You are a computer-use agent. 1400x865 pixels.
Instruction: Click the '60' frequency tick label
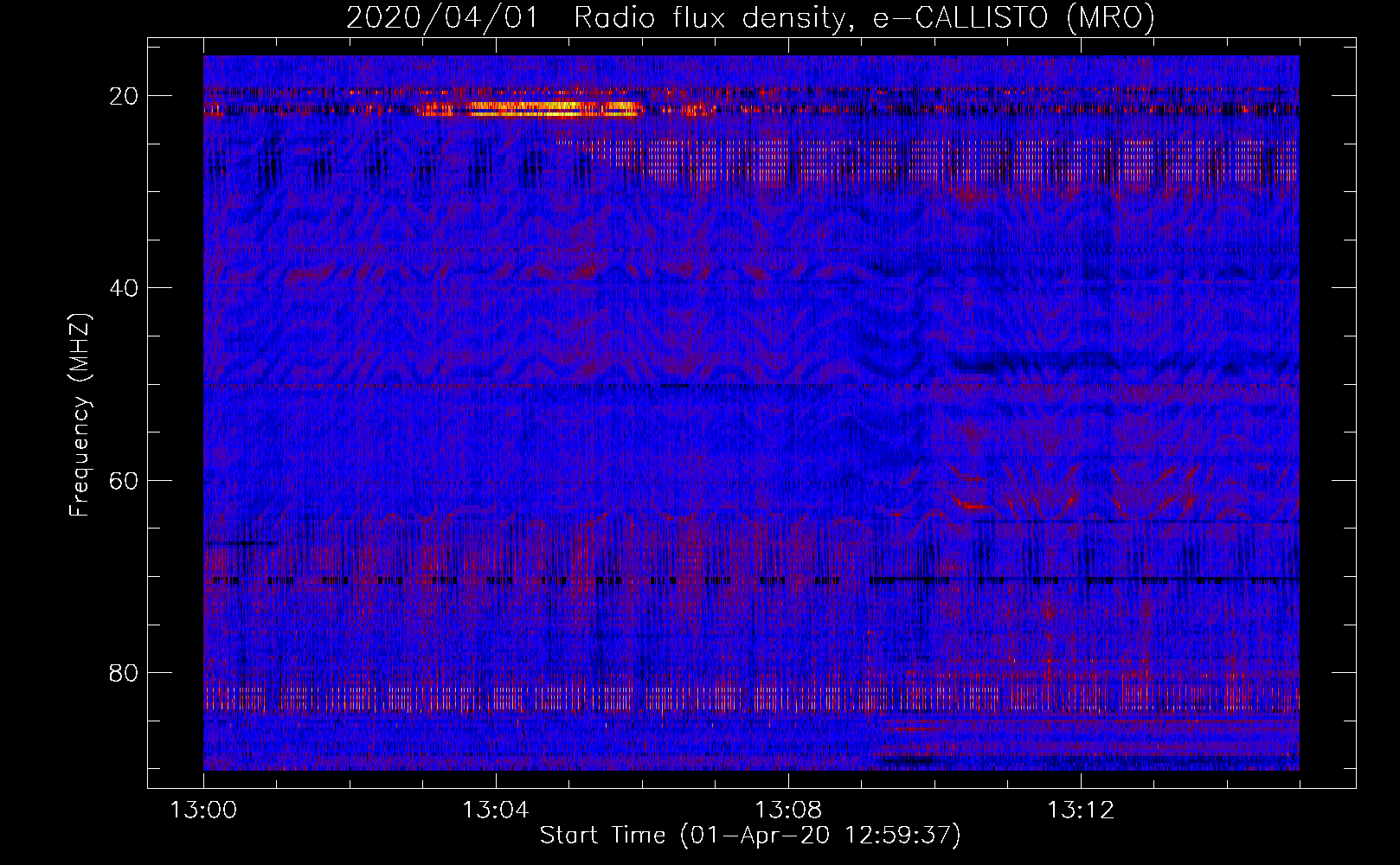click(124, 480)
